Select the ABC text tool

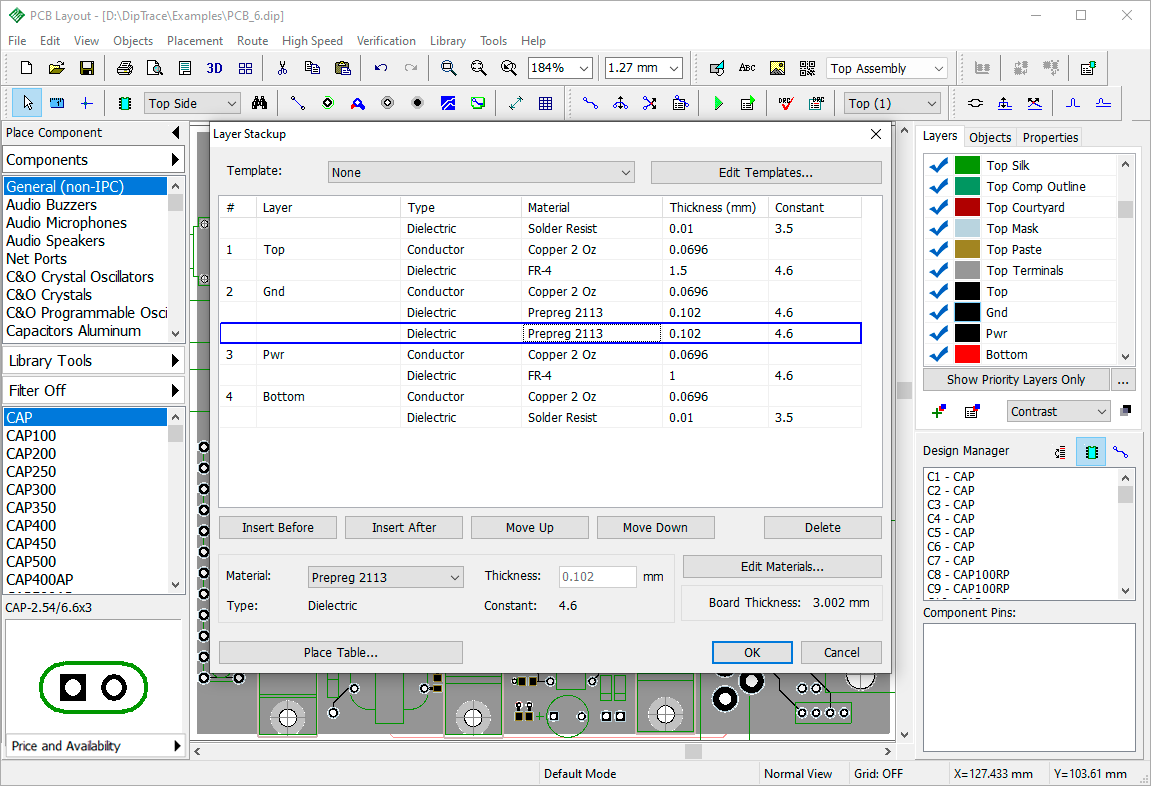tap(747, 68)
